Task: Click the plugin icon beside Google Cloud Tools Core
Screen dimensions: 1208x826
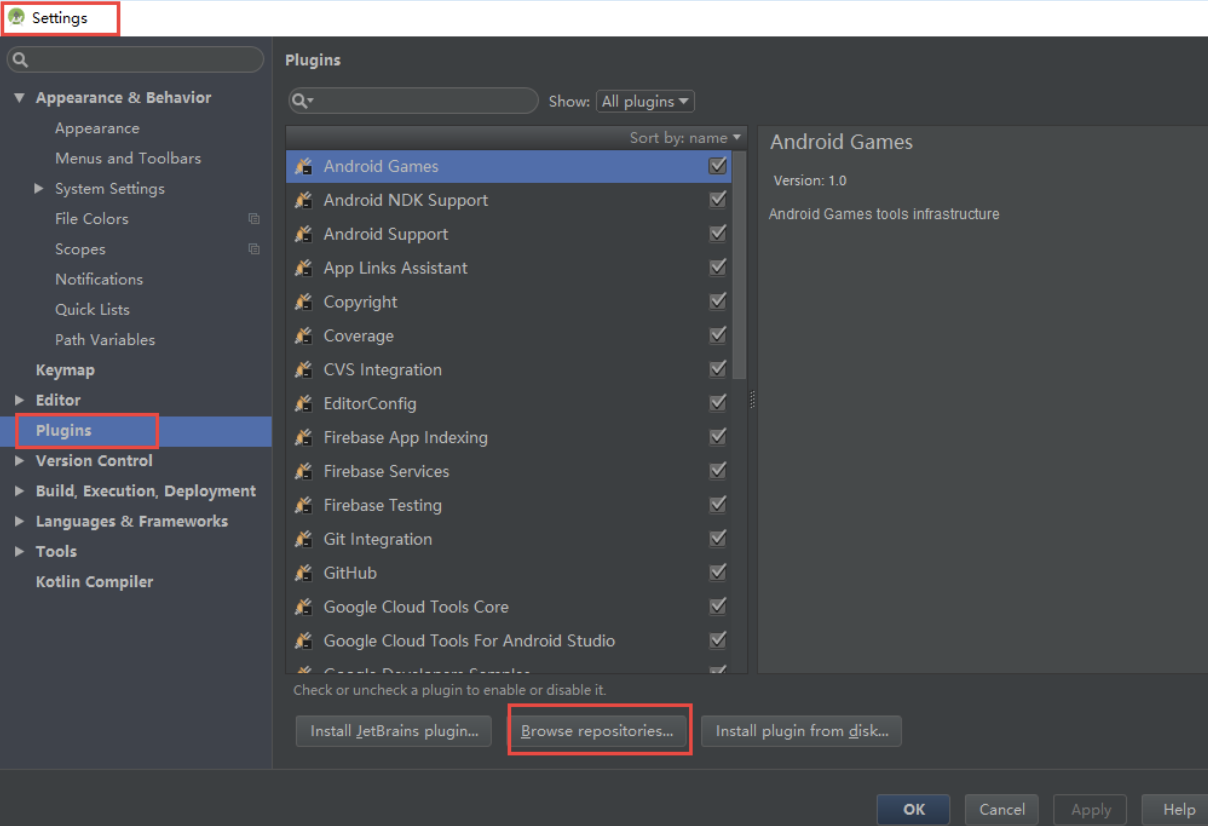Action: point(304,607)
